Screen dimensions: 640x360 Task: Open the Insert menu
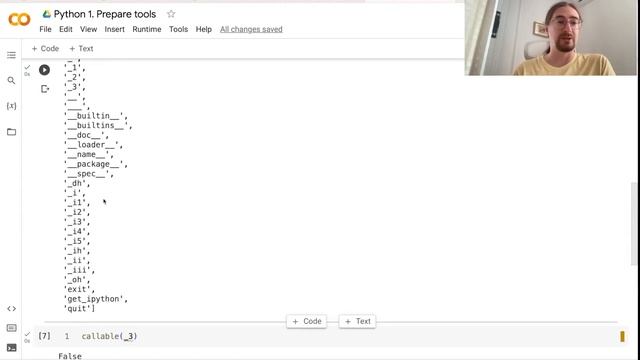click(115, 29)
